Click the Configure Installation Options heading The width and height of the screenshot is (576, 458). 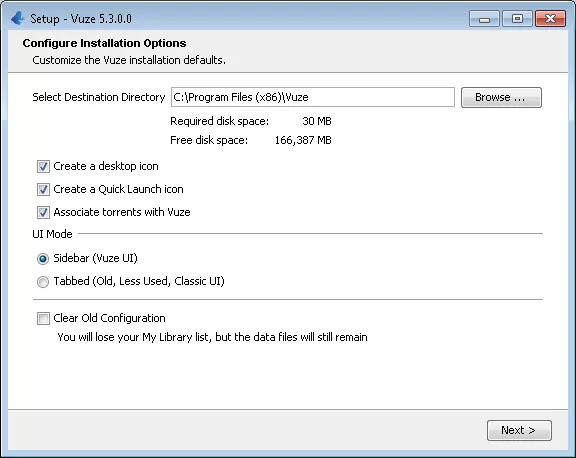(x=104, y=43)
